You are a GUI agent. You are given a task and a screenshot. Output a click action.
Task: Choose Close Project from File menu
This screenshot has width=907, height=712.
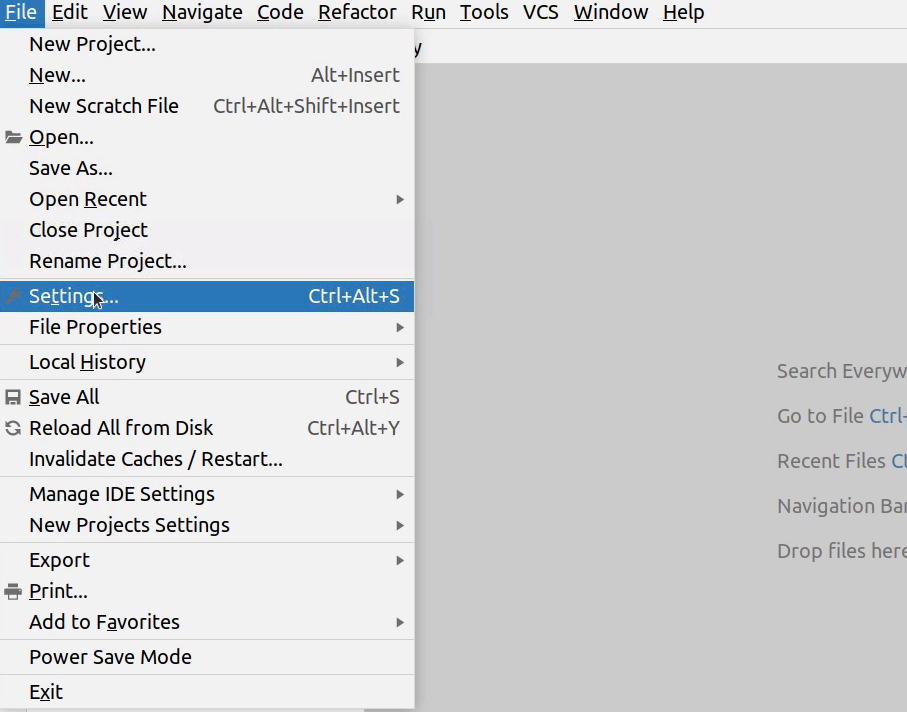88,230
